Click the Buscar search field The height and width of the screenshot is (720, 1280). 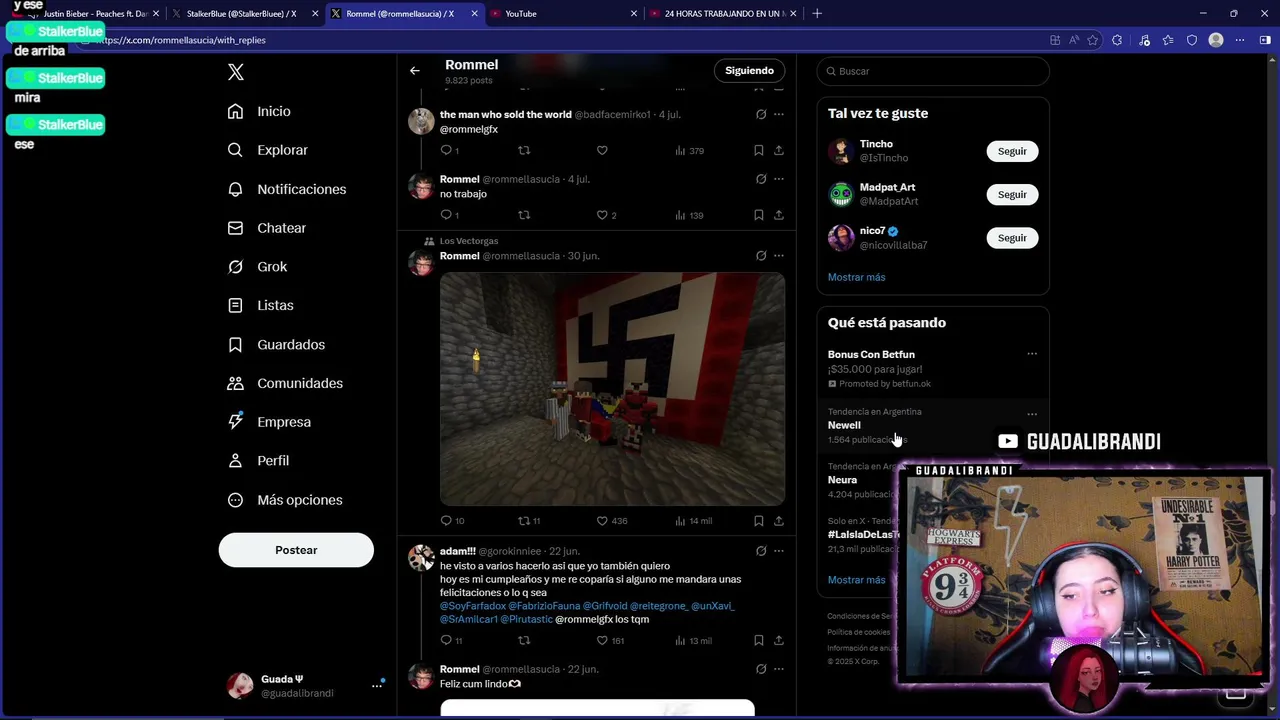coord(933,71)
